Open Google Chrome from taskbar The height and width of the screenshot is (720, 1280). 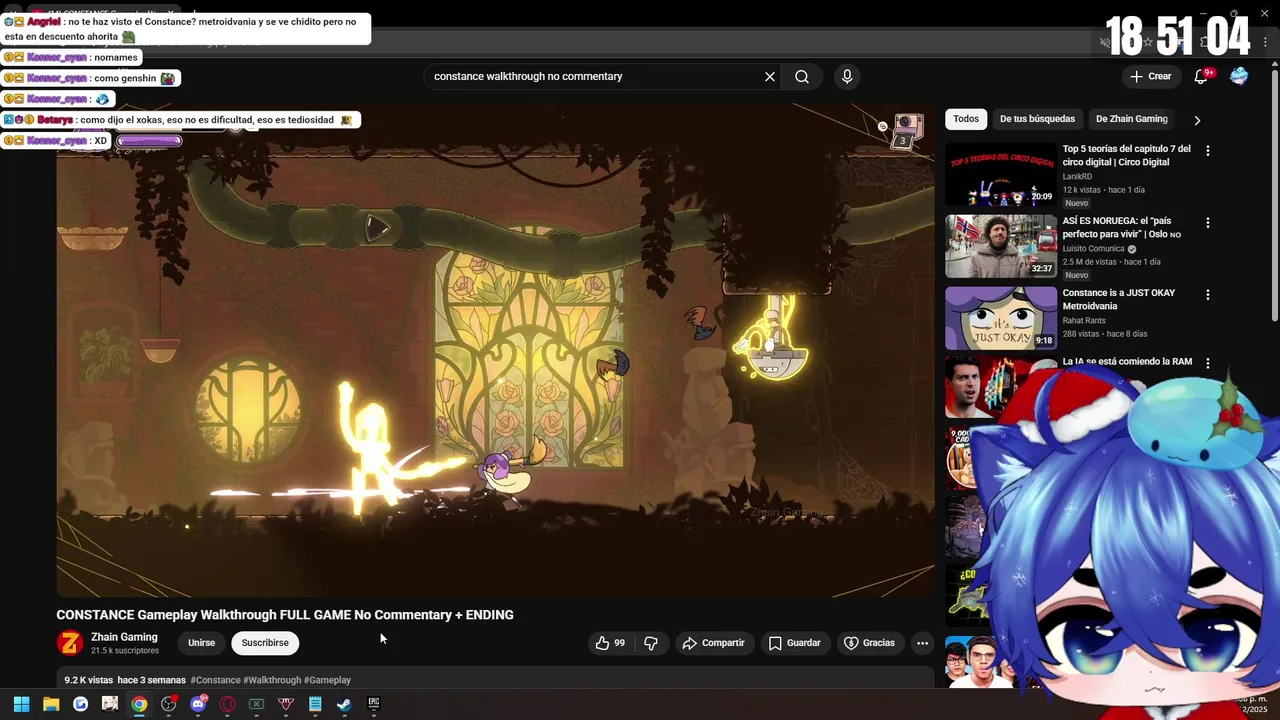[x=139, y=704]
